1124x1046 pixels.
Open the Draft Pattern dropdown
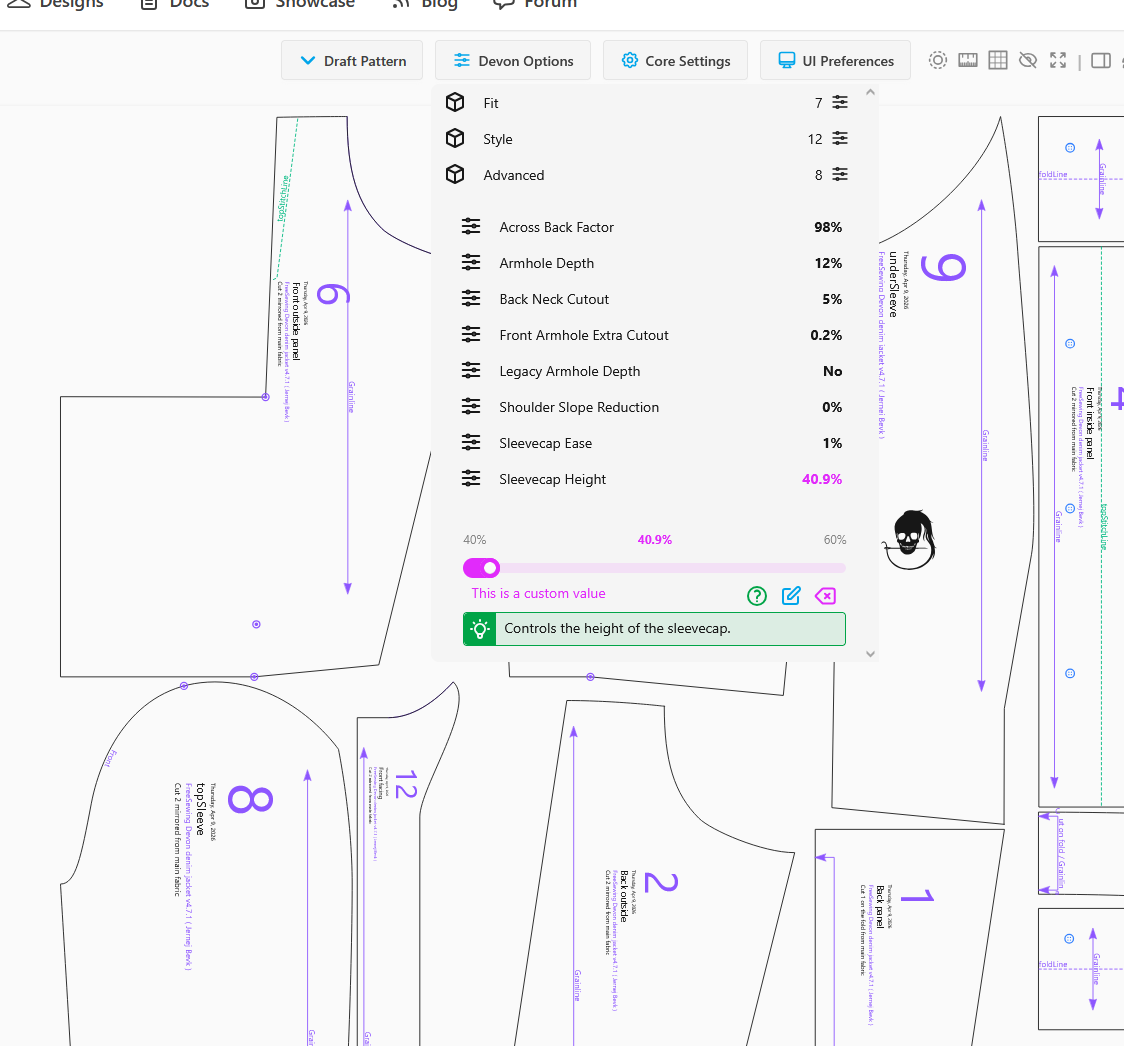click(x=352, y=61)
